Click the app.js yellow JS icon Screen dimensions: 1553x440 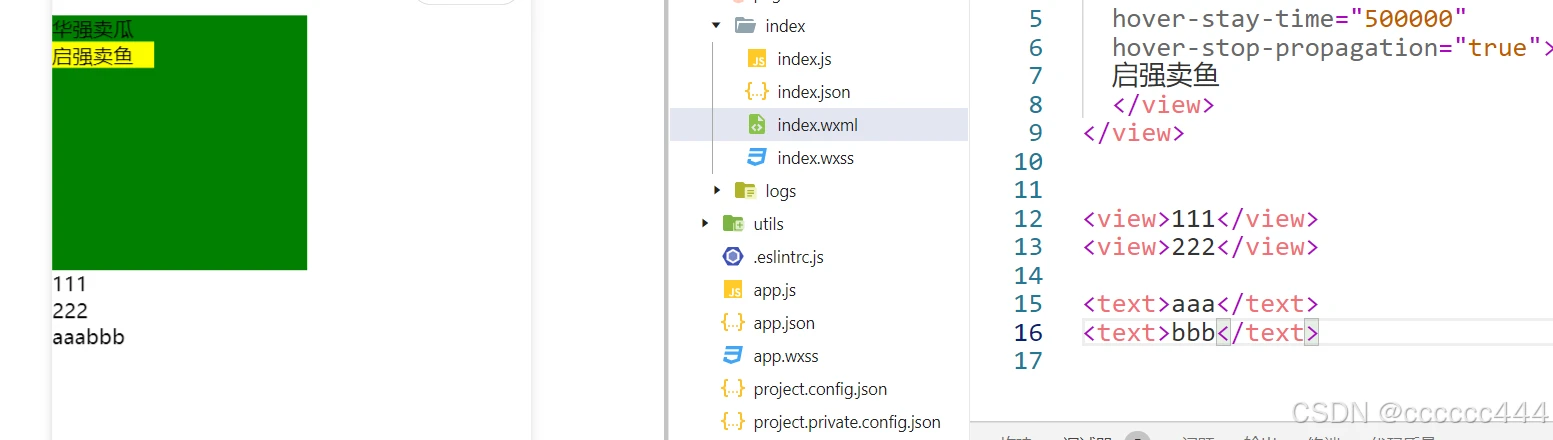(x=733, y=290)
